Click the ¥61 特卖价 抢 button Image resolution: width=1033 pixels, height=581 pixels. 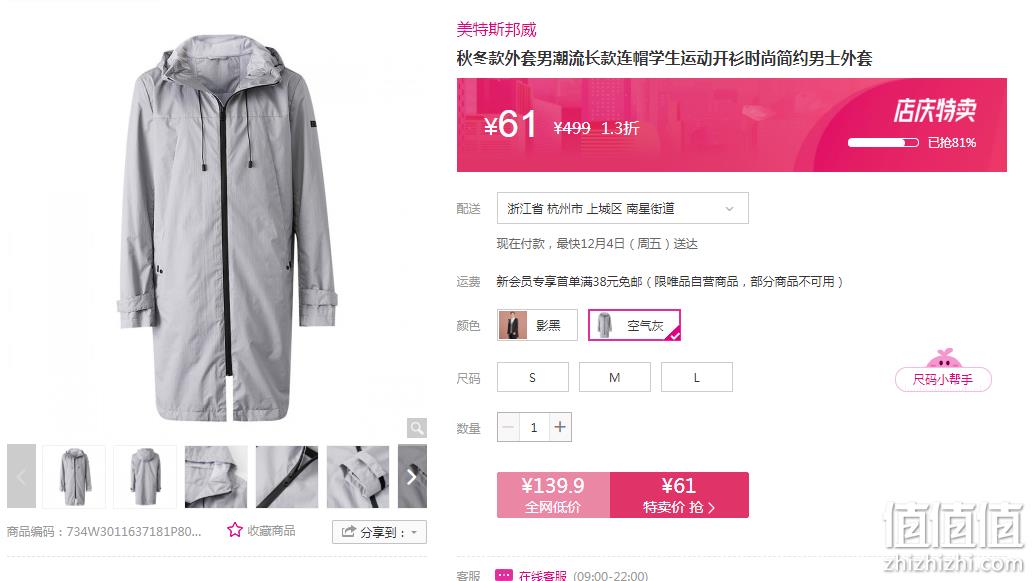679,495
